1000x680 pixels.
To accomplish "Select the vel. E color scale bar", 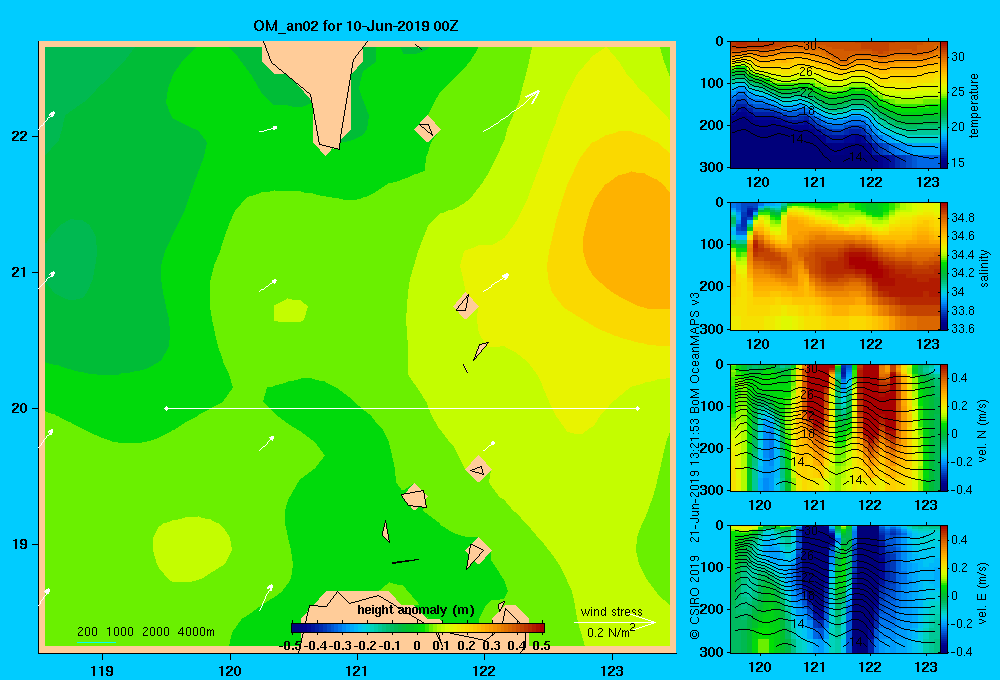I will (x=944, y=589).
